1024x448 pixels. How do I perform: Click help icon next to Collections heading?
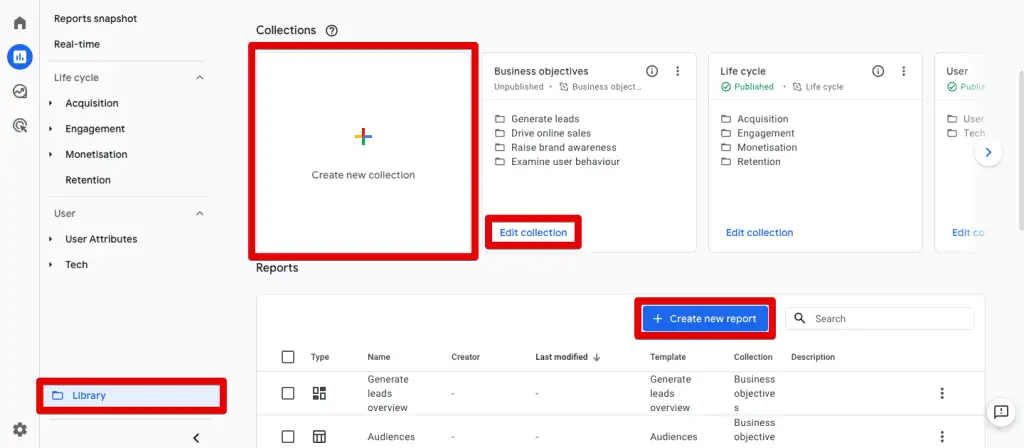pos(332,31)
